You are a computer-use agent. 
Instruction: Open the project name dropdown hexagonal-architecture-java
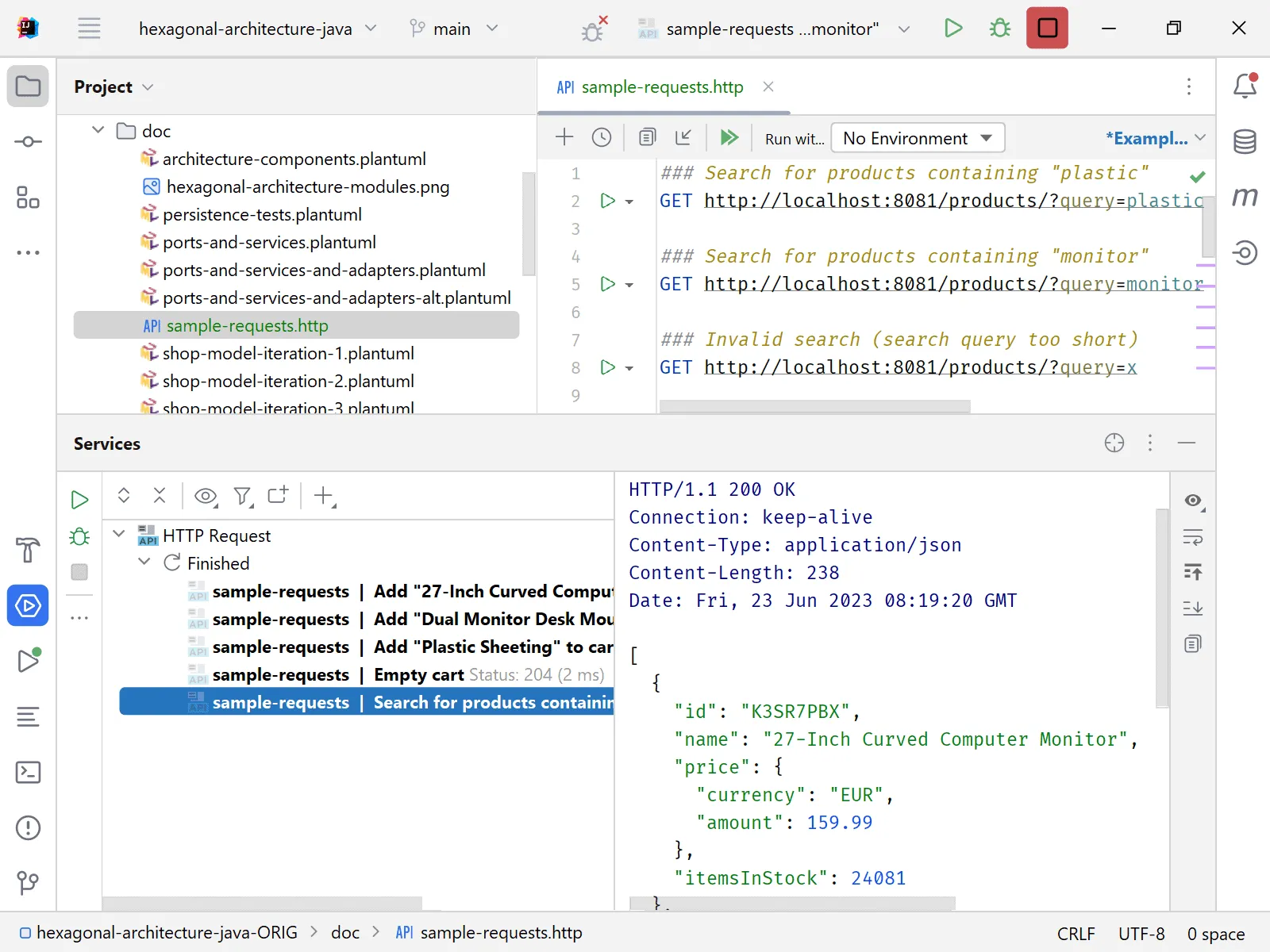258,29
